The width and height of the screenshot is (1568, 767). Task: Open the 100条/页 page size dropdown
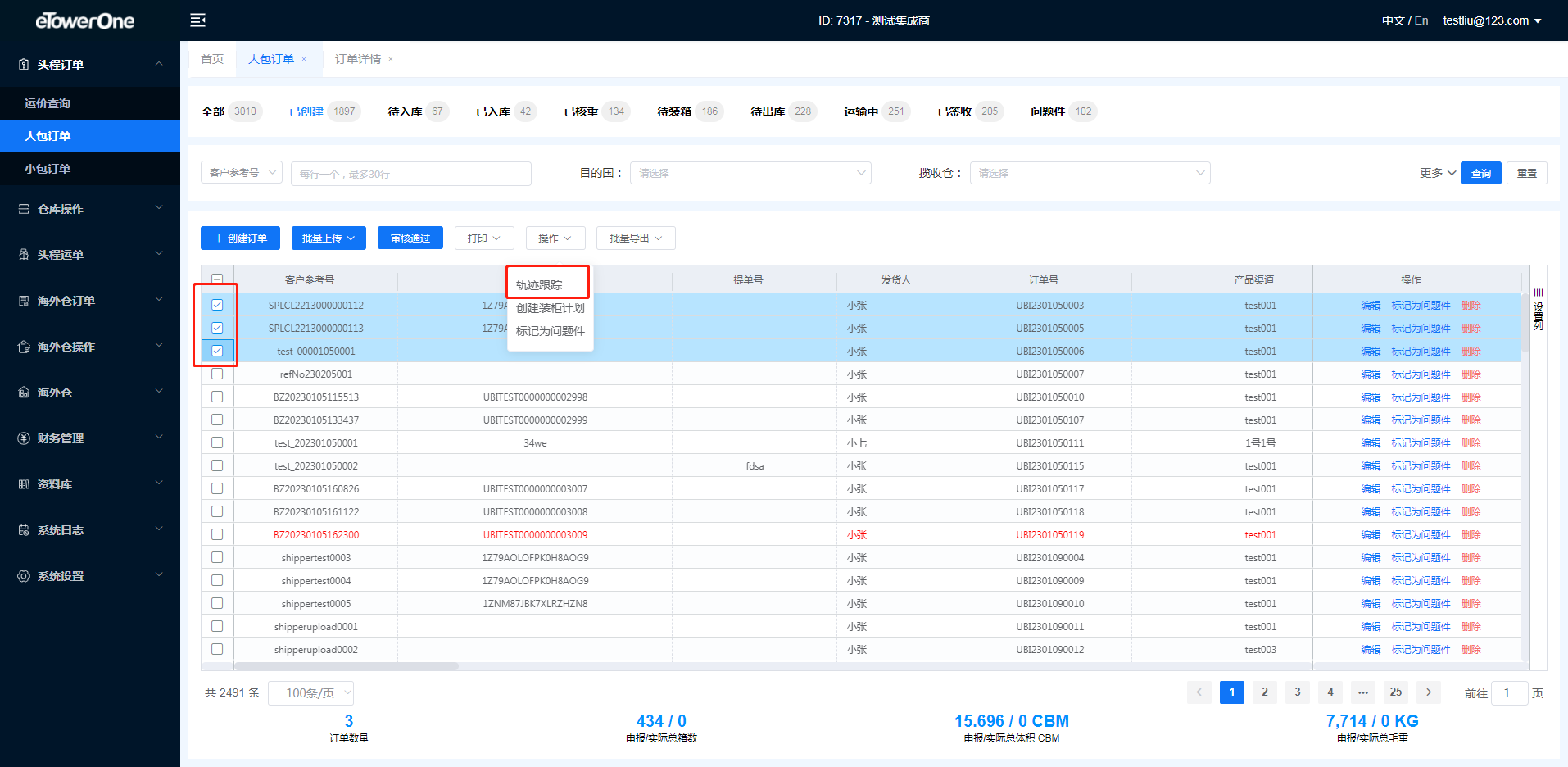tap(310, 693)
